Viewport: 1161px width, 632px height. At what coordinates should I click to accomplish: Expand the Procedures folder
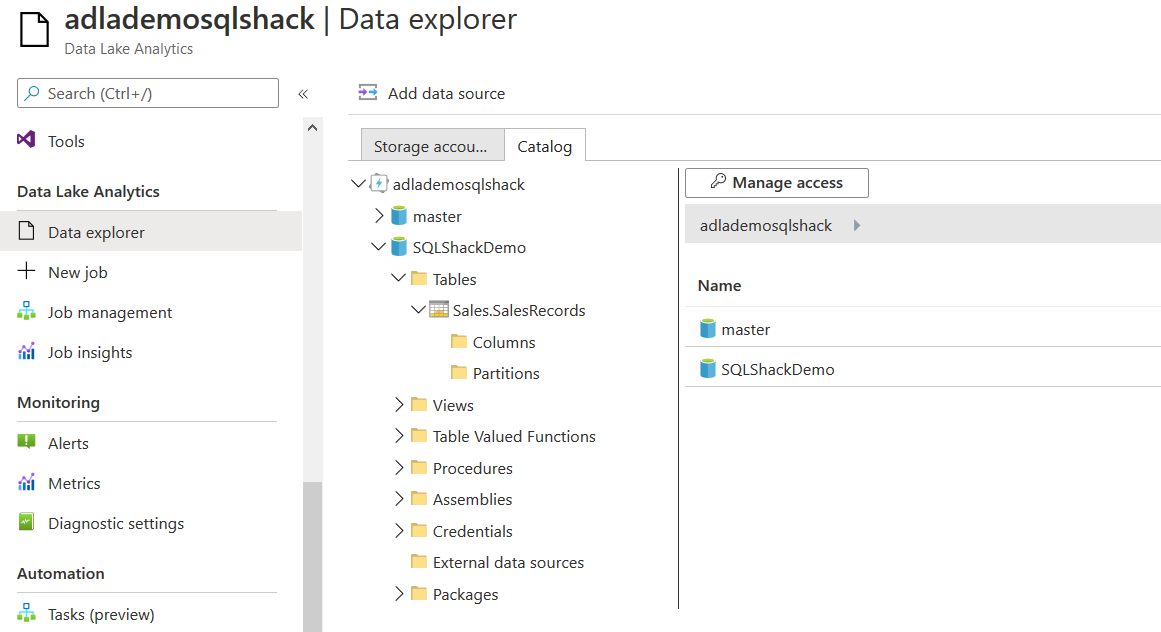(x=398, y=468)
